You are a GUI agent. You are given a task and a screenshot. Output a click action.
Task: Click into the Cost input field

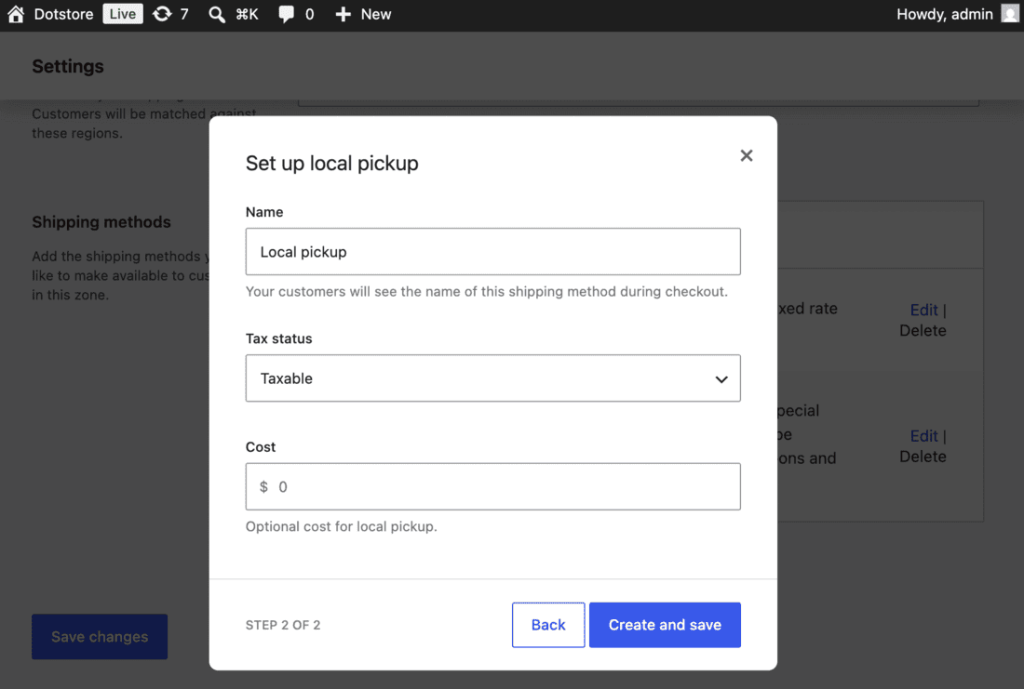493,487
